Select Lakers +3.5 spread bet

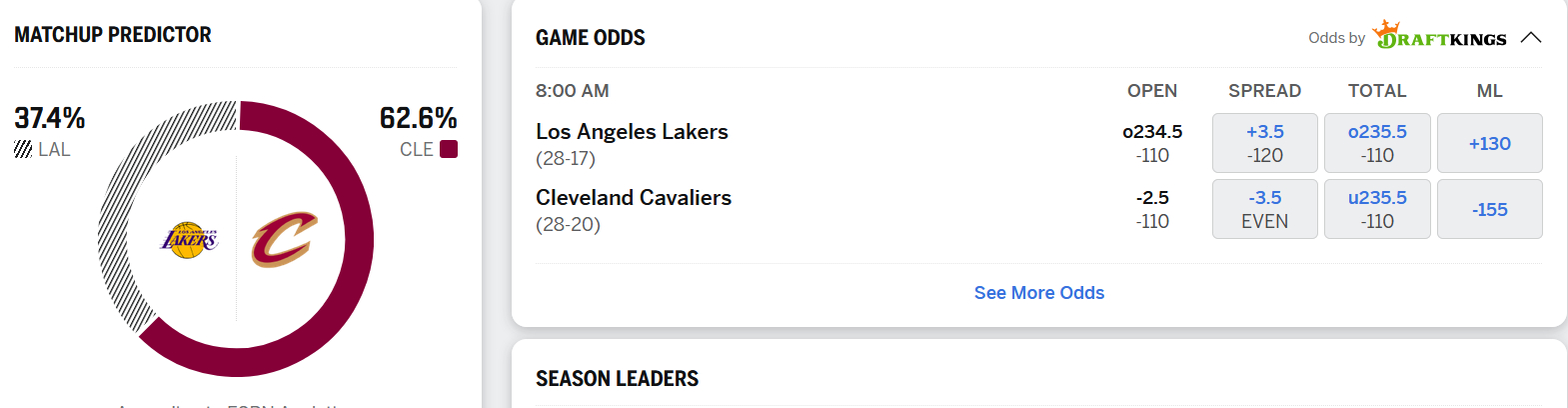(x=1264, y=143)
